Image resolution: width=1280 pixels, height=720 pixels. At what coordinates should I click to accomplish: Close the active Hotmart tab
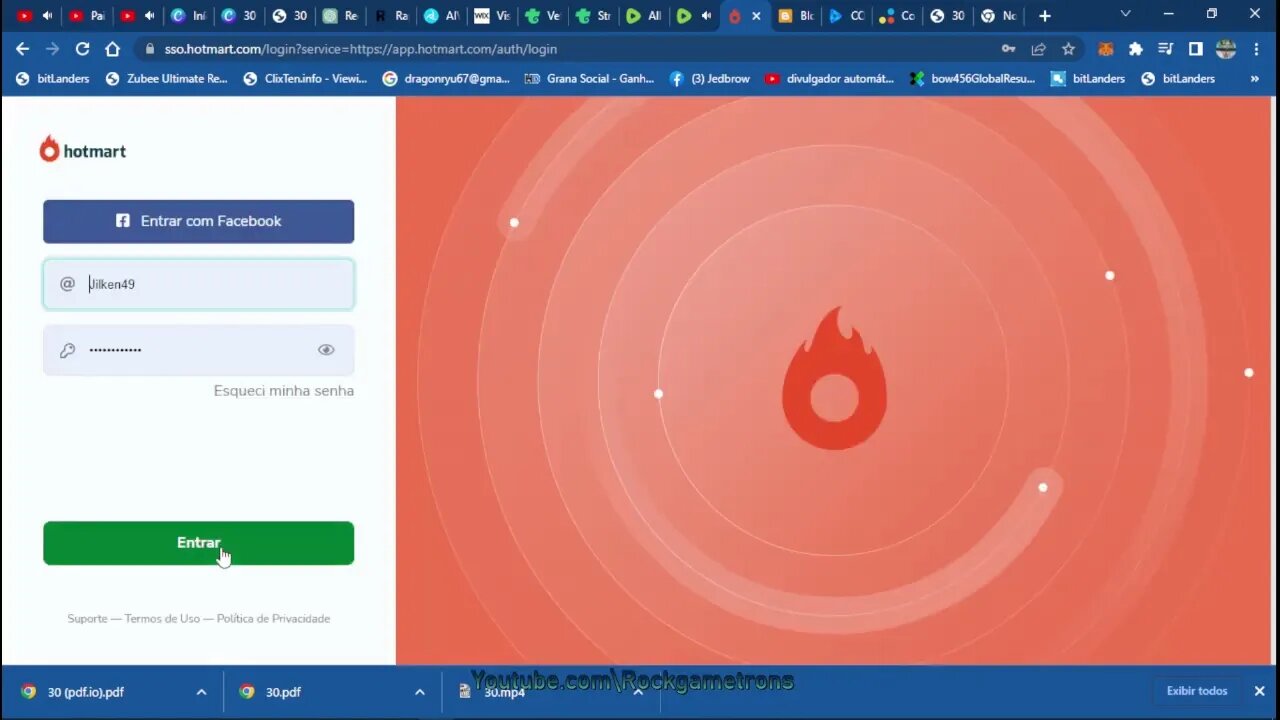tap(756, 16)
